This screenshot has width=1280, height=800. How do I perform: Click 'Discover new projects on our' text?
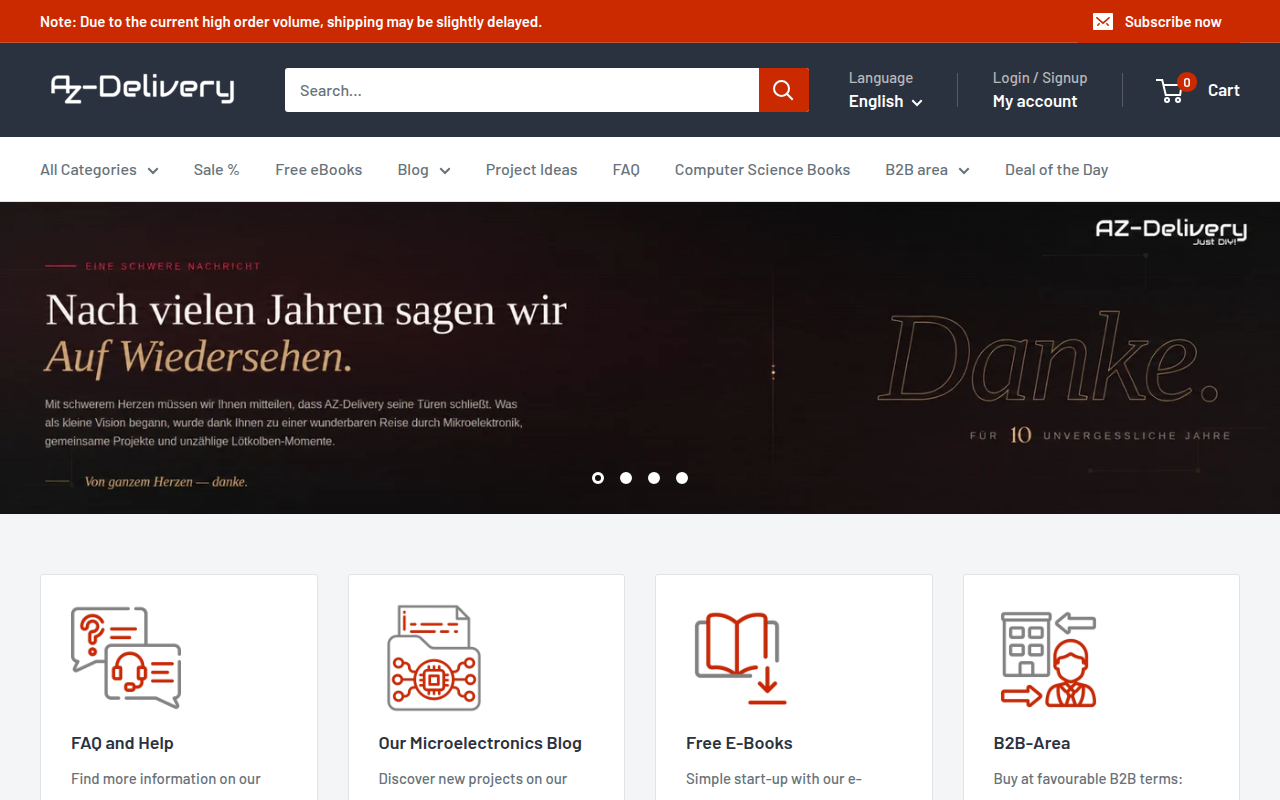point(473,779)
